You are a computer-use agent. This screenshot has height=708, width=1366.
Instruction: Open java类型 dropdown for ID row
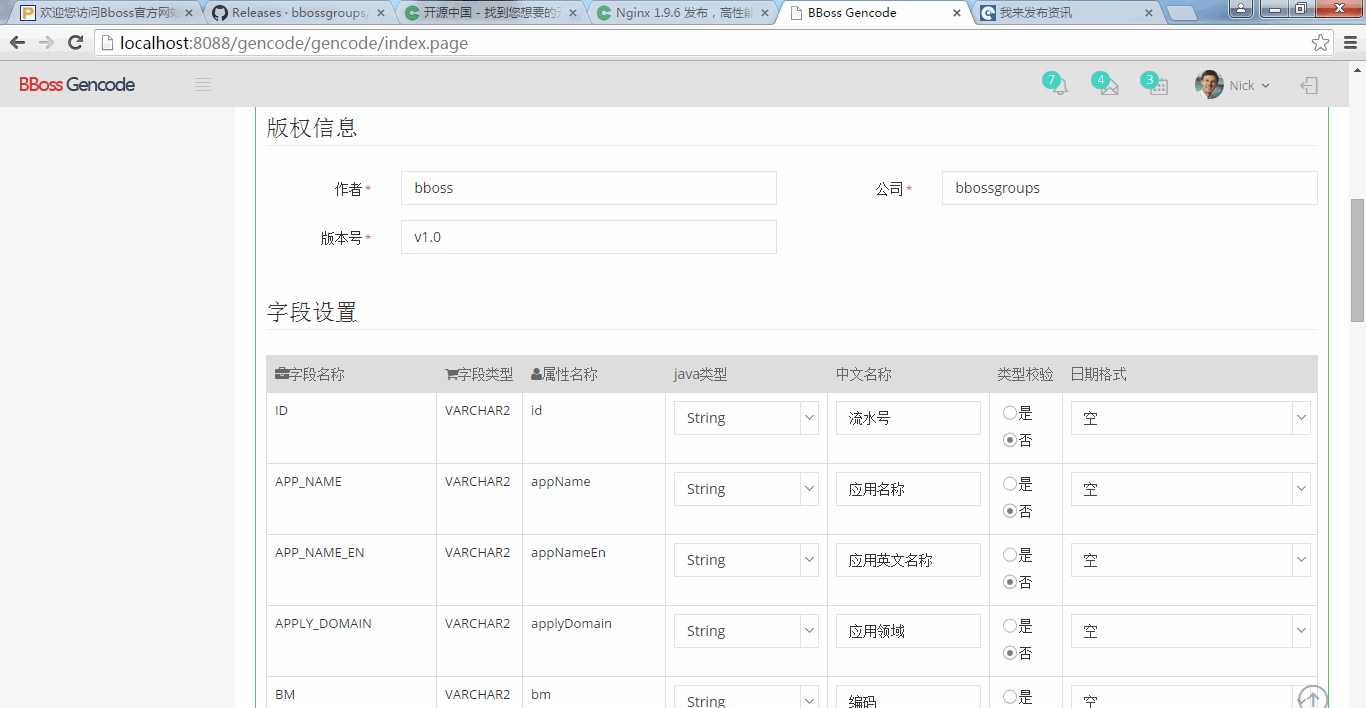click(x=746, y=418)
